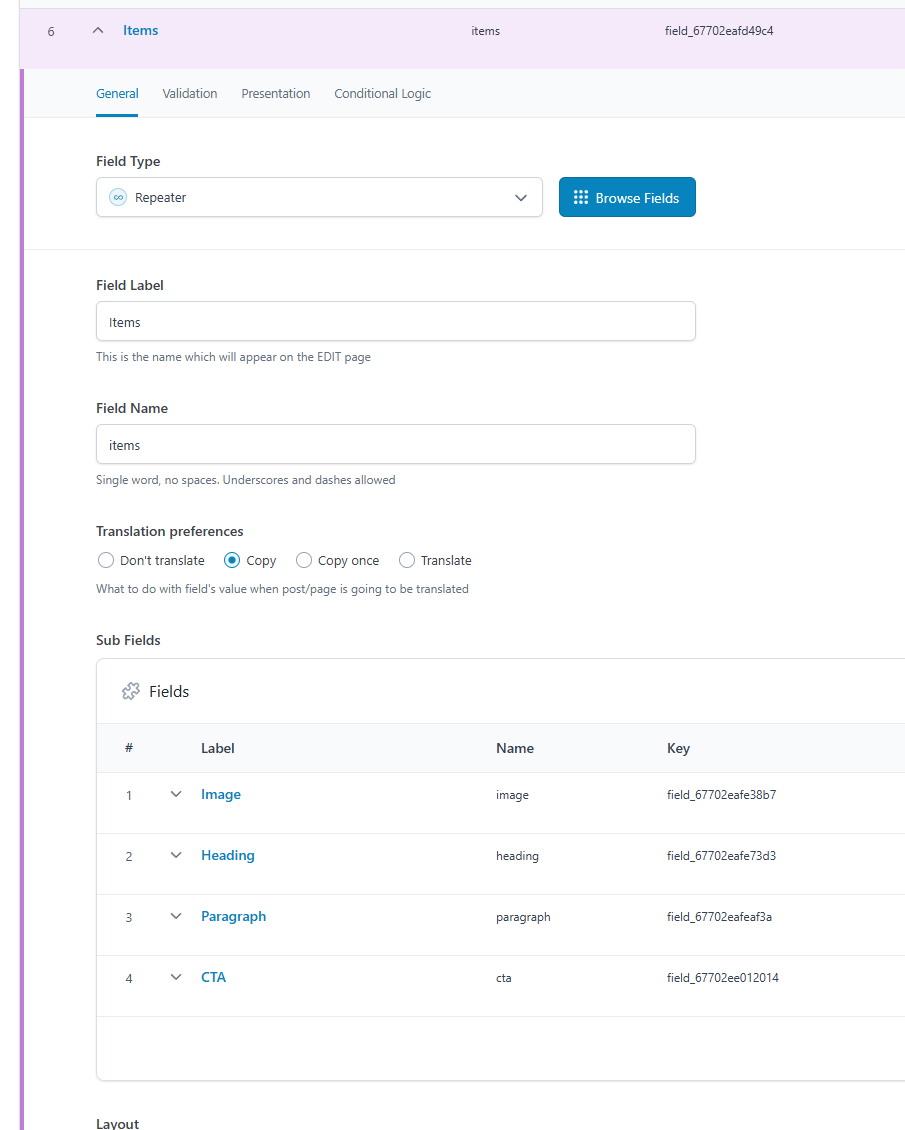Click the Repeater infinity icon
This screenshot has width=905, height=1130.
click(118, 197)
